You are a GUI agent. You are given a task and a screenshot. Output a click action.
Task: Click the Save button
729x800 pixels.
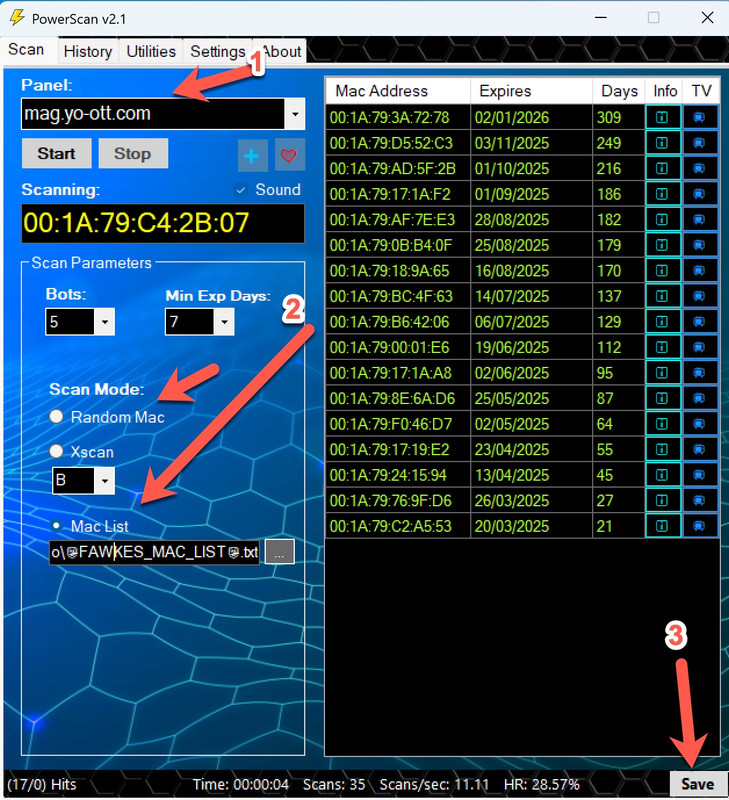tap(697, 784)
